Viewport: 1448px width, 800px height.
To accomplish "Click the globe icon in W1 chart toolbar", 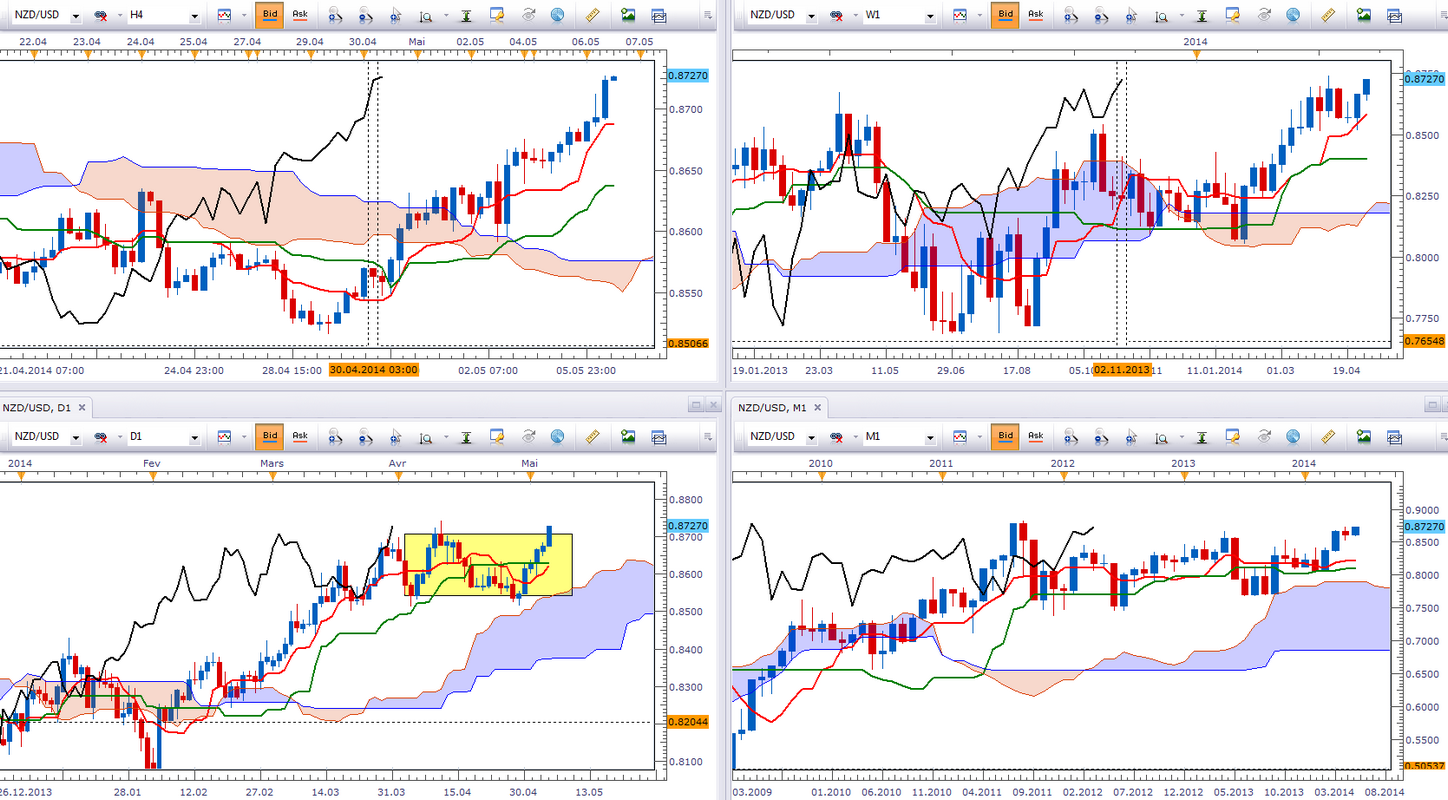I will click(1293, 15).
